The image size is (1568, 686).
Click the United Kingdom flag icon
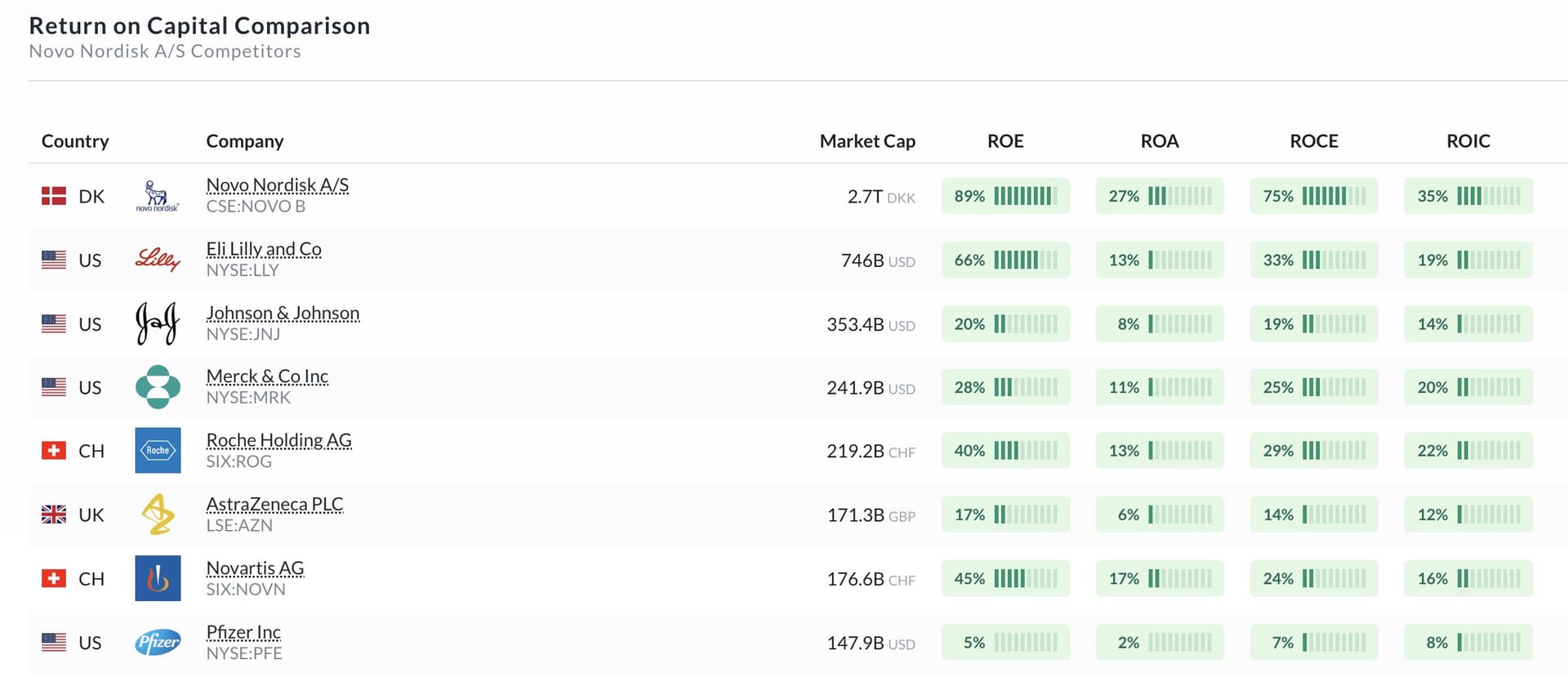(54, 514)
